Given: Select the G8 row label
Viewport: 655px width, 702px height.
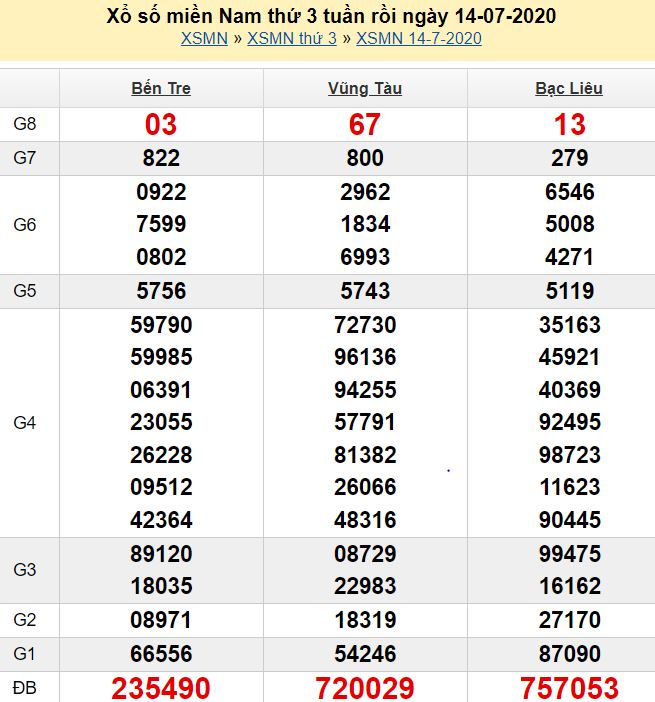Looking at the screenshot, I should click(25, 124).
